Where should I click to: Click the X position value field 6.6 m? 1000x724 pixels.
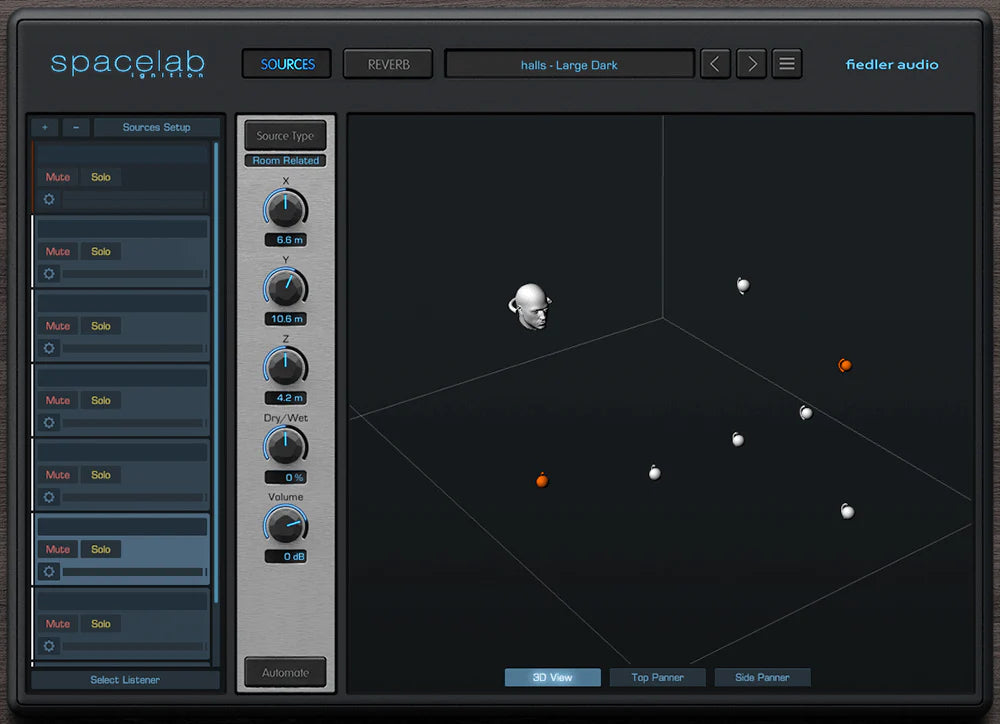point(285,240)
